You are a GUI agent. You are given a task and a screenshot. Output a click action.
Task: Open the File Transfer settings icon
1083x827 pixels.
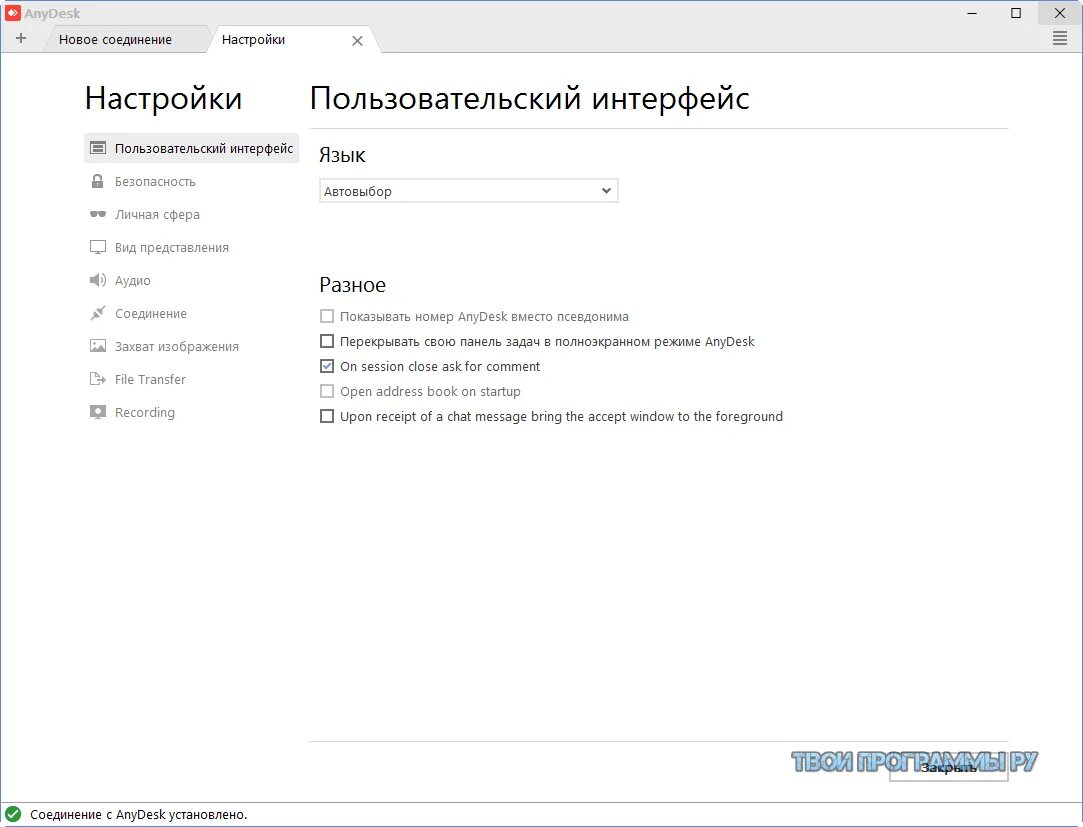(x=98, y=379)
